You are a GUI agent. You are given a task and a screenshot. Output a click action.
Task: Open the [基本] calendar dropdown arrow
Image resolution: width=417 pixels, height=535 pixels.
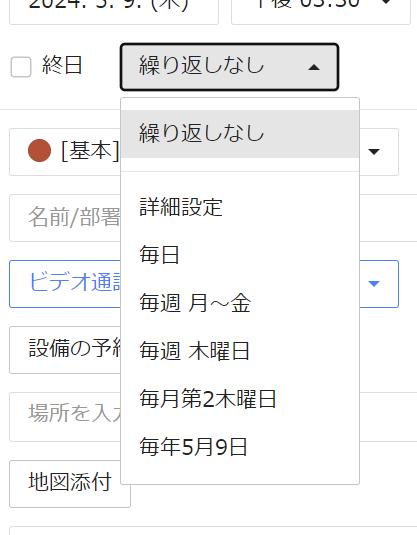point(374,151)
